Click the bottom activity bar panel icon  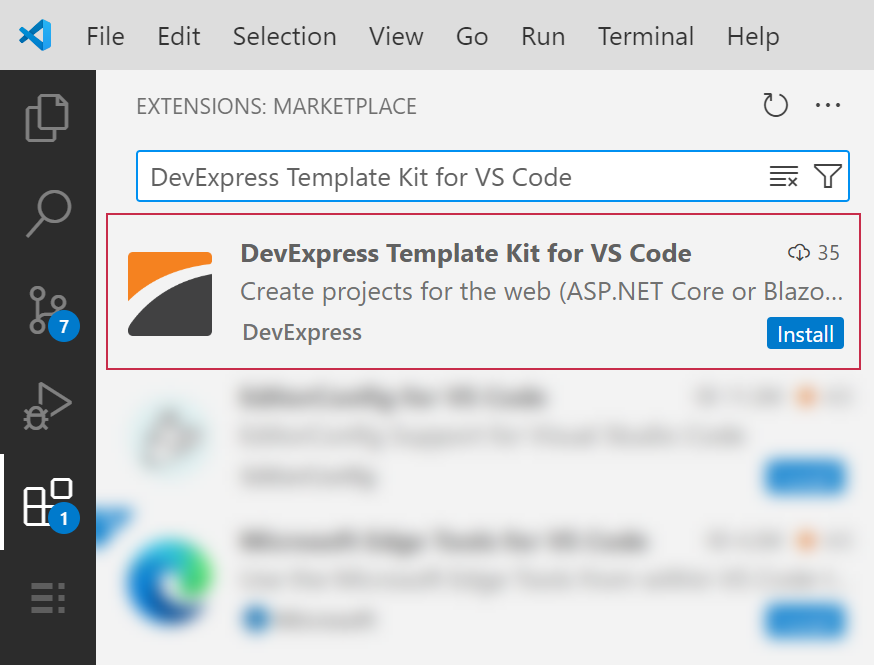tap(47, 597)
